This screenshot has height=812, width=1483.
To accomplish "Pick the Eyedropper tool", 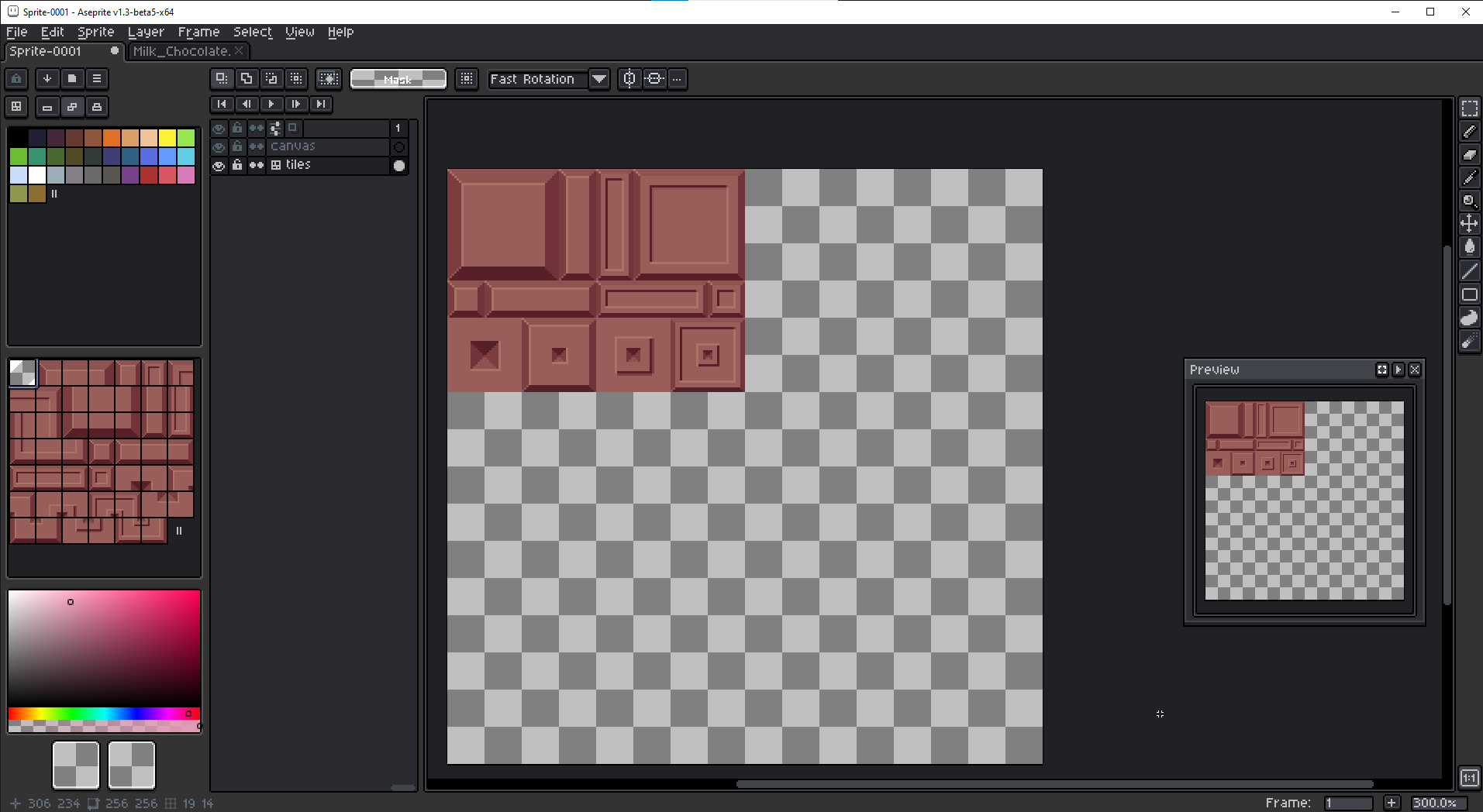I will tap(1469, 178).
